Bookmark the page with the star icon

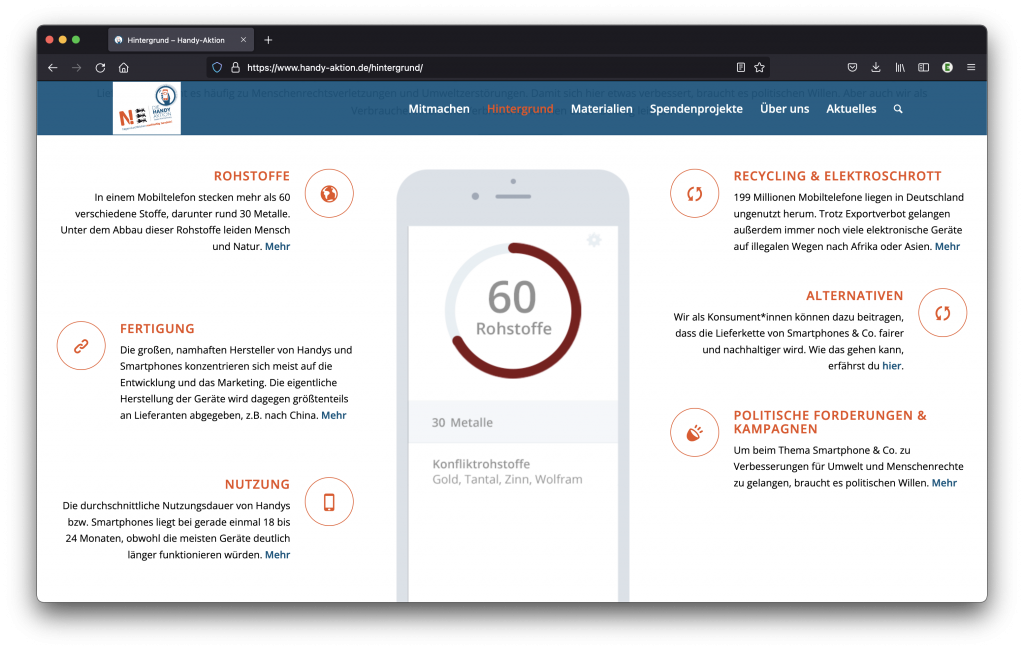pyautogui.click(x=760, y=67)
